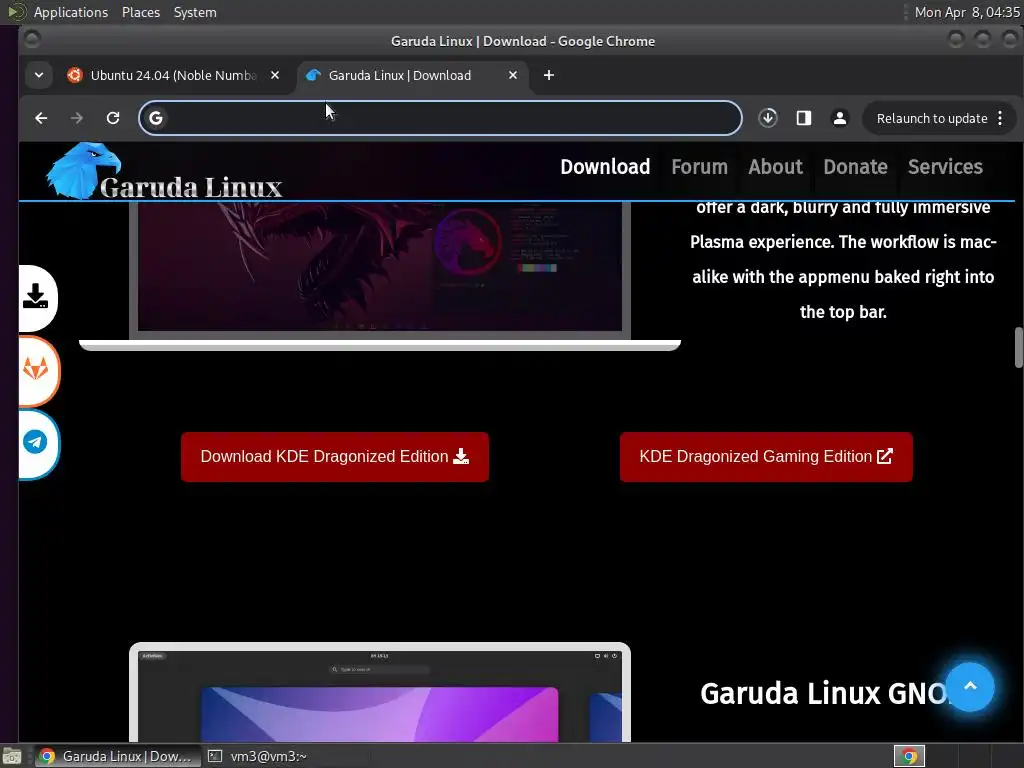This screenshot has height=768, width=1024.
Task: Close the Ubuntu 24.04 tab
Action: [x=275, y=75]
